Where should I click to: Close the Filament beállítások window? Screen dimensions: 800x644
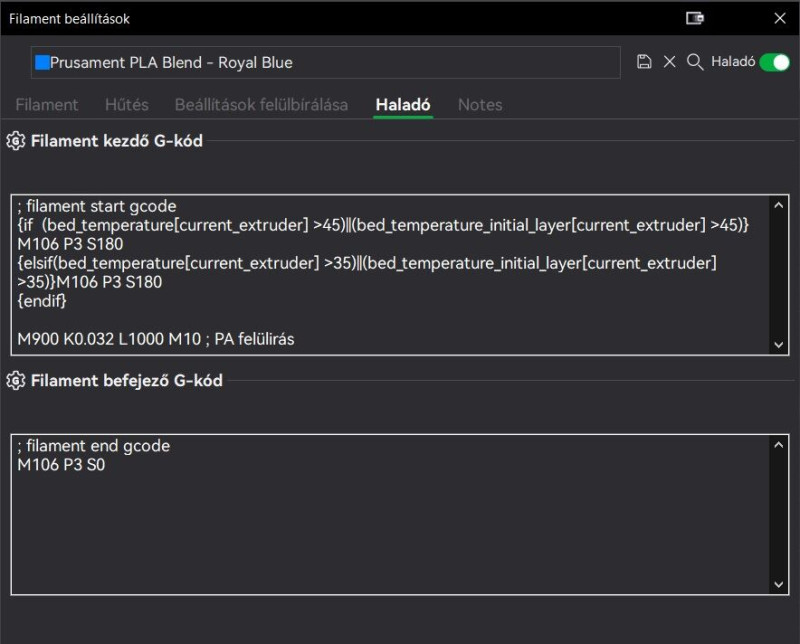click(780, 18)
